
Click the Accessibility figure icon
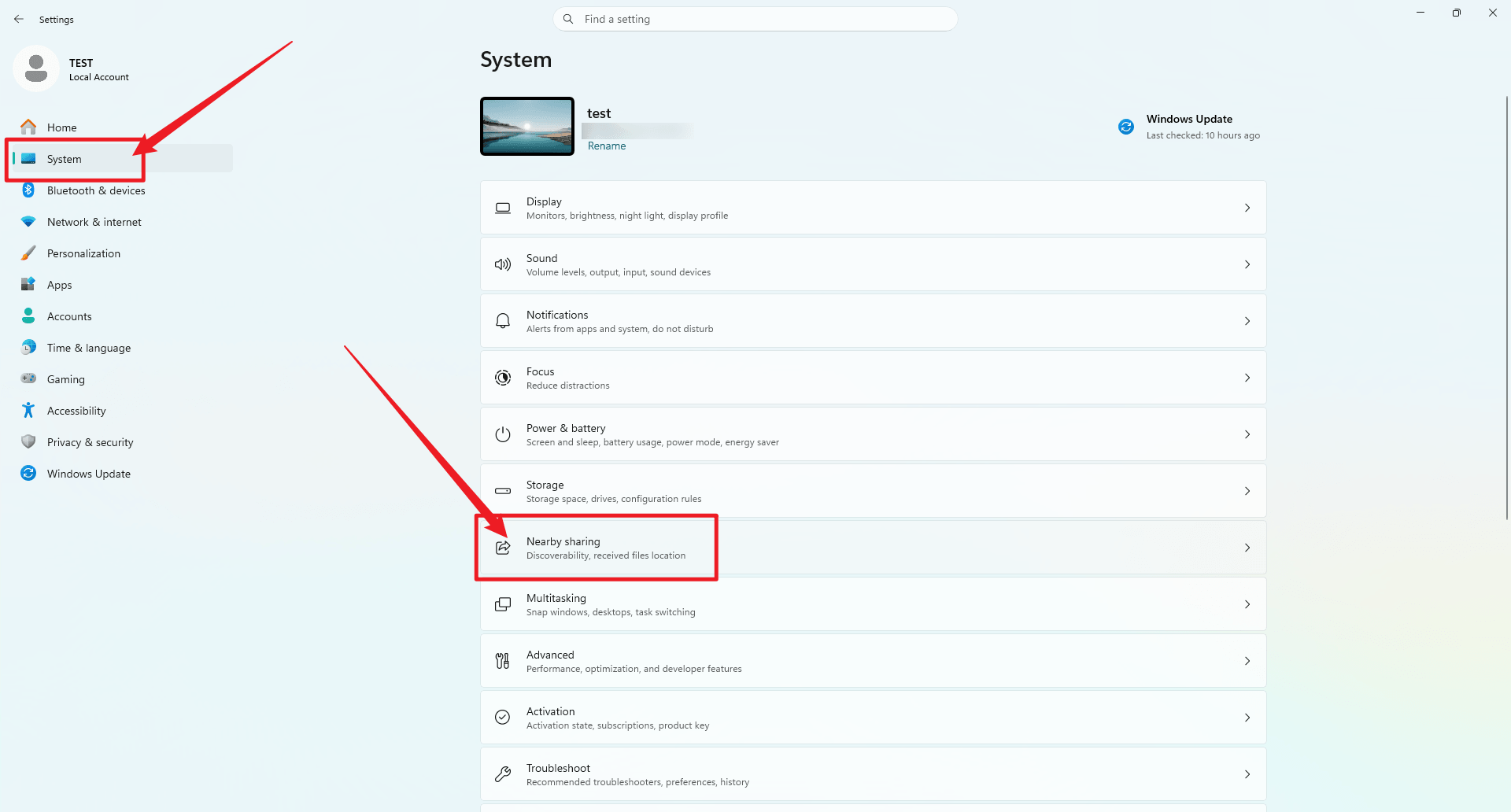click(x=28, y=410)
